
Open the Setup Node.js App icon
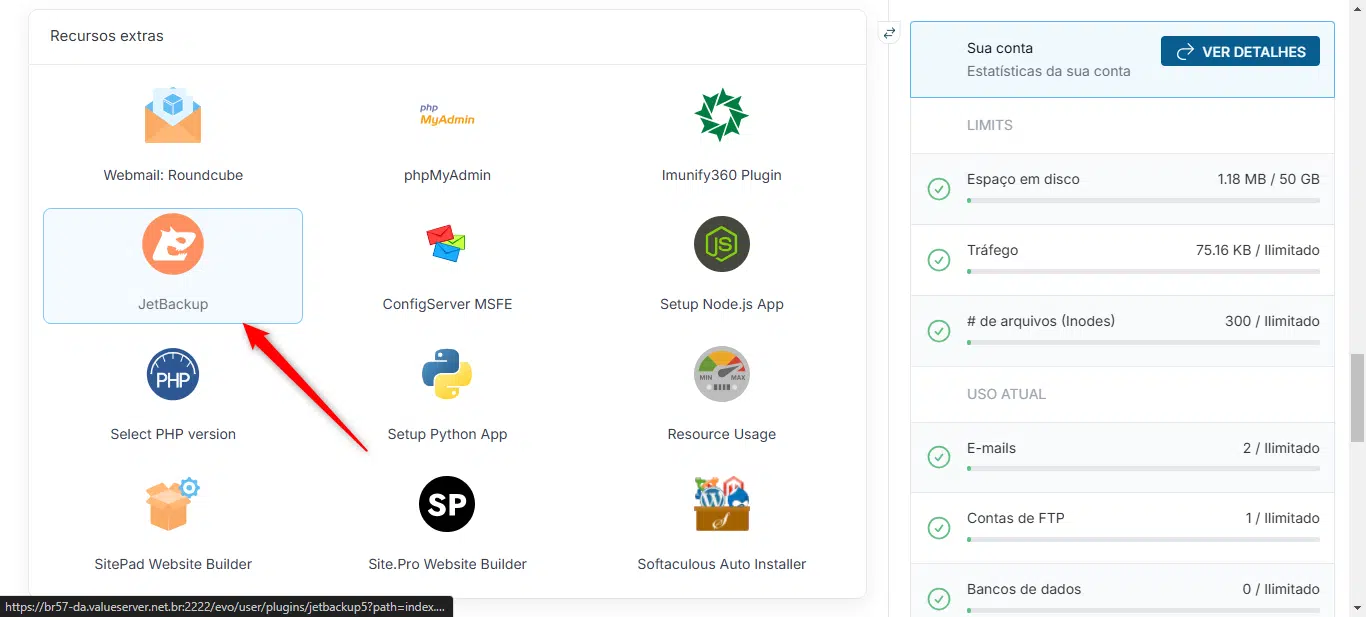tap(721, 244)
